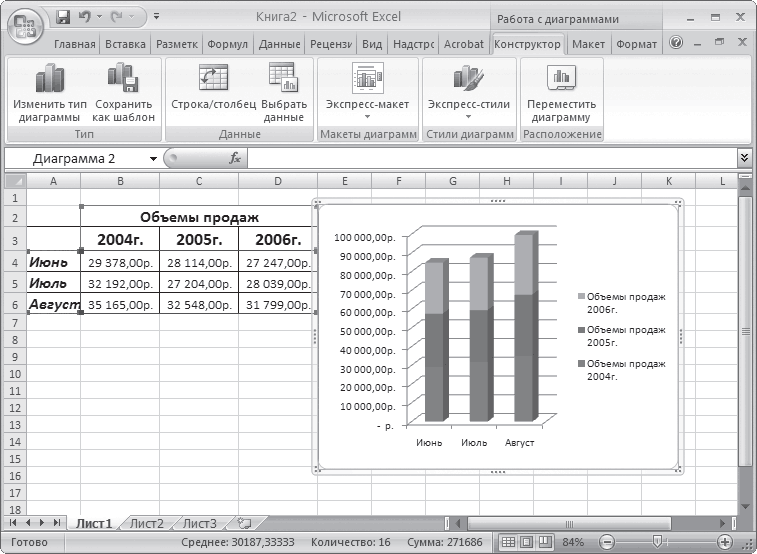Image resolution: width=757 pixels, height=554 pixels.
Task: Select the Лист2 sheet tab
Action: [x=147, y=523]
